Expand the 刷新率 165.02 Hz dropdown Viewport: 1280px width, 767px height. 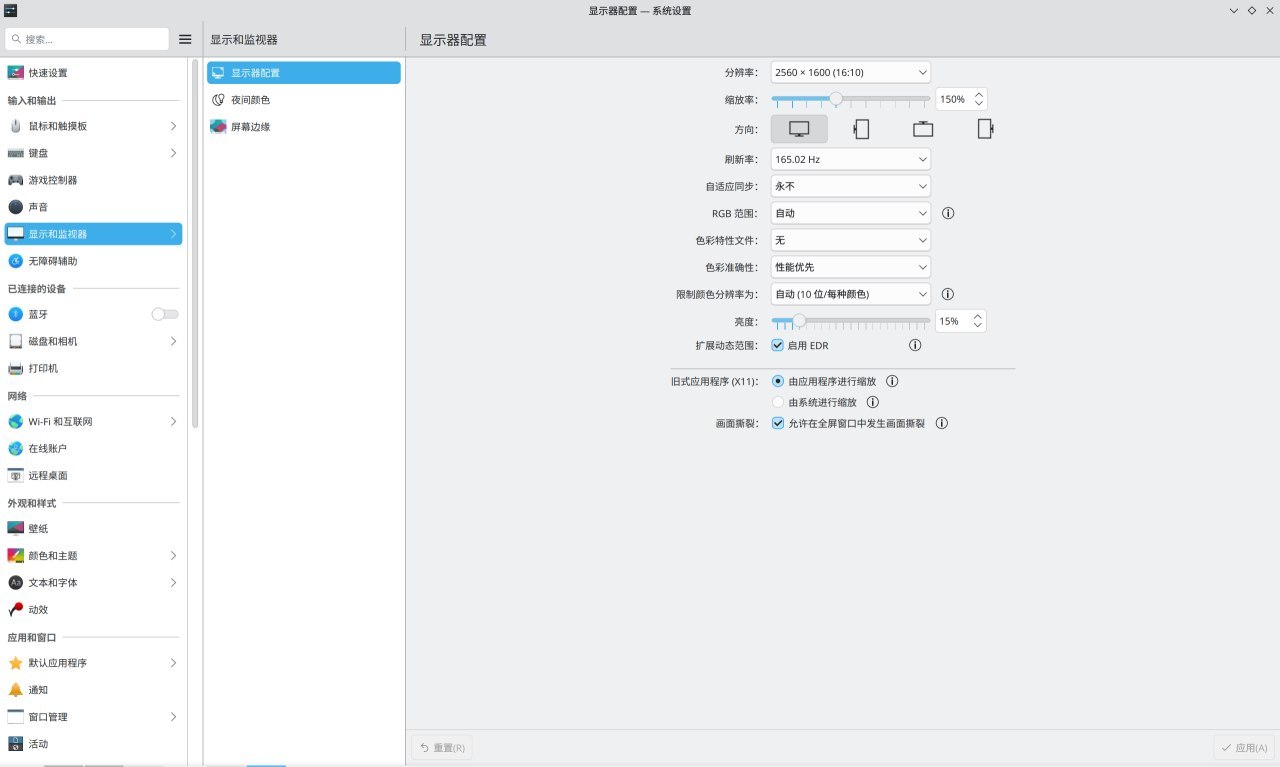click(850, 159)
